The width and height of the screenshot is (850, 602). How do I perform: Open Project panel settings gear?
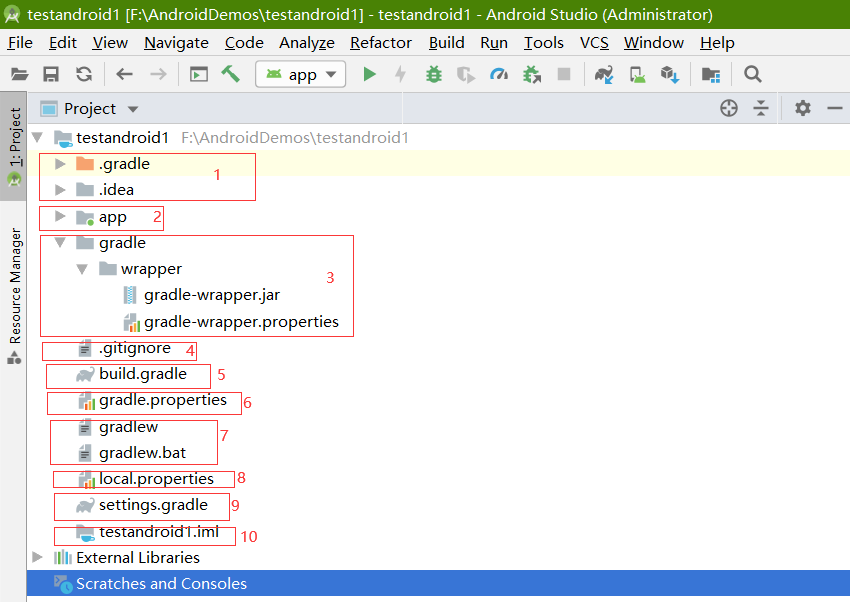tap(803, 108)
